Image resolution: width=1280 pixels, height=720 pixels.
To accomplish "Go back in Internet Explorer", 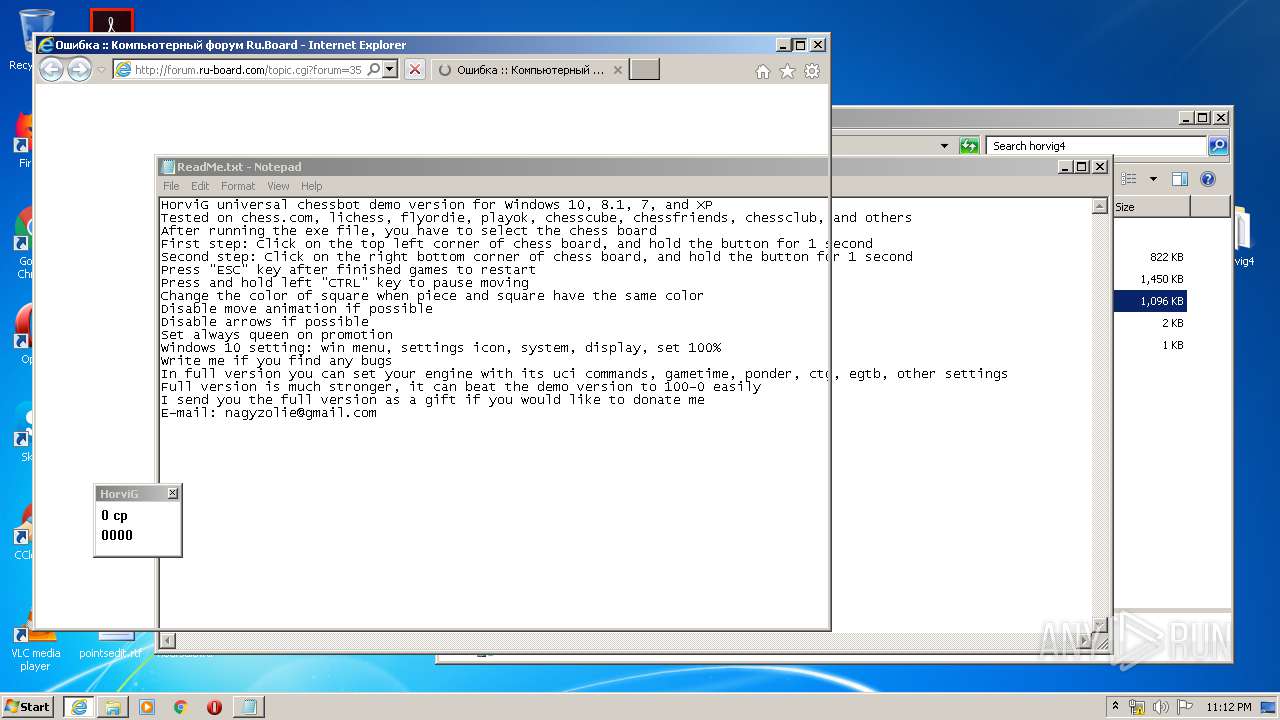I will click(51, 69).
